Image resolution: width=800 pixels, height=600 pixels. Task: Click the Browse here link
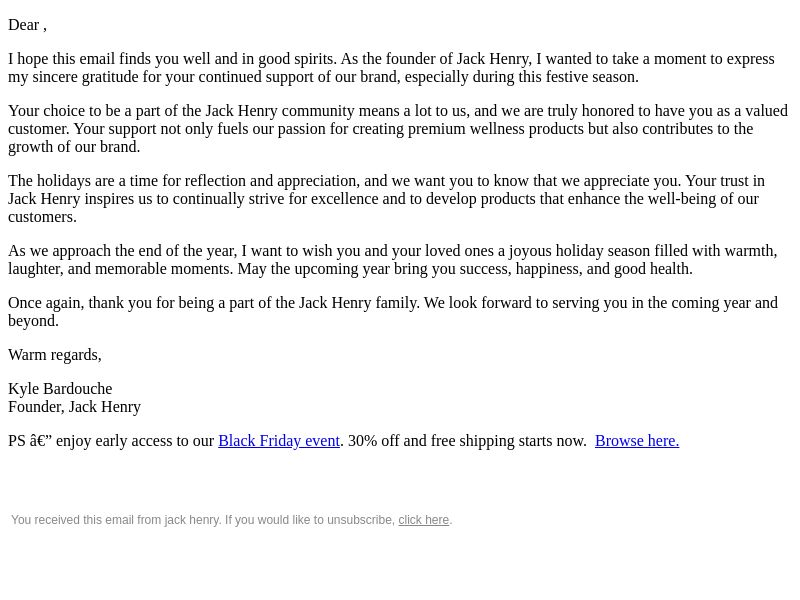point(636,441)
